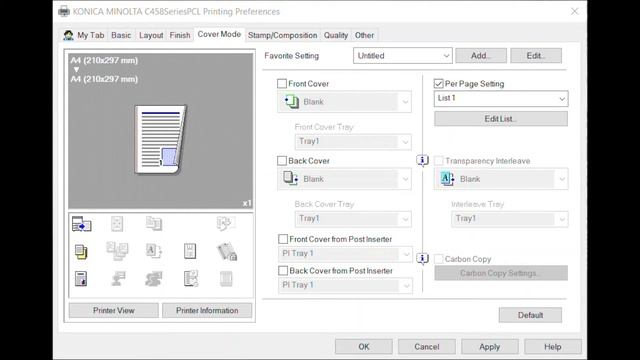Click the Cancel button
This screenshot has height=360, width=640.
pyautogui.click(x=427, y=347)
